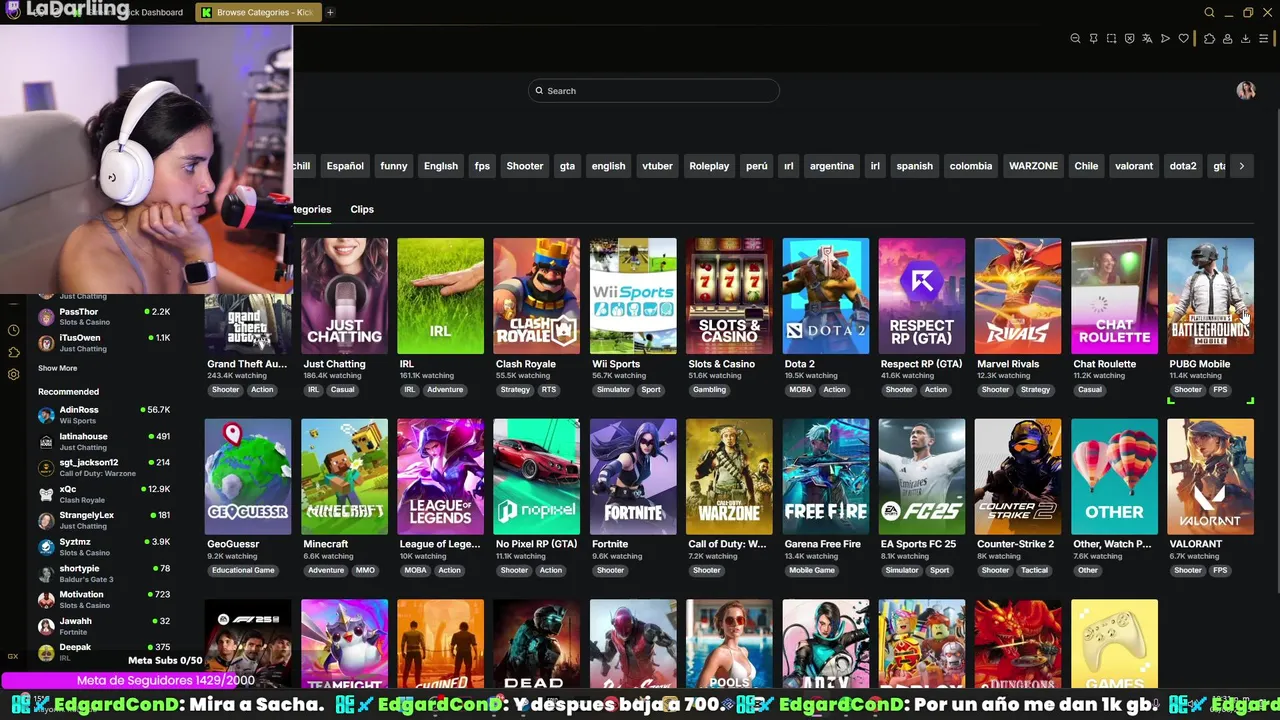Open the Marvel Rivals category cover
The height and width of the screenshot is (720, 1280).
point(1018,296)
